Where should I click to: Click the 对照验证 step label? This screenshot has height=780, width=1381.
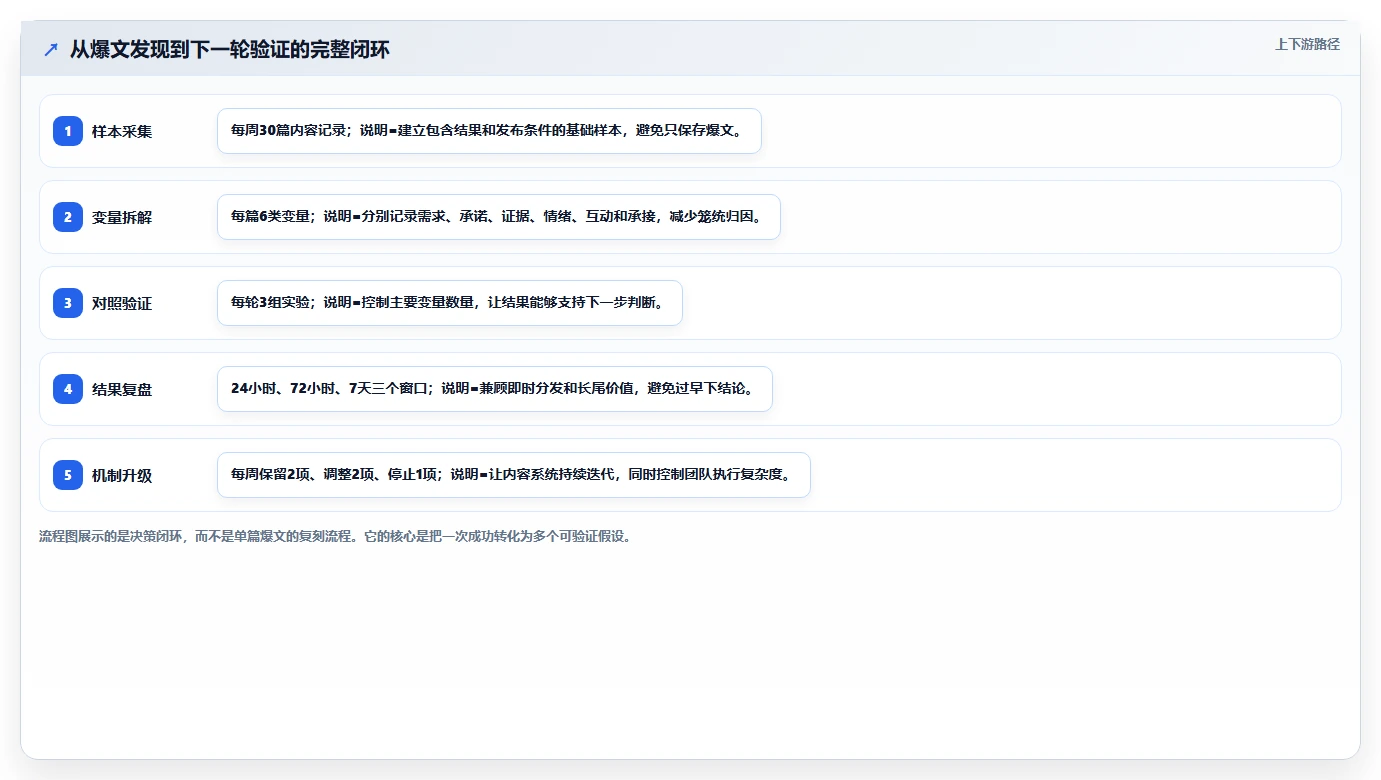coord(122,303)
